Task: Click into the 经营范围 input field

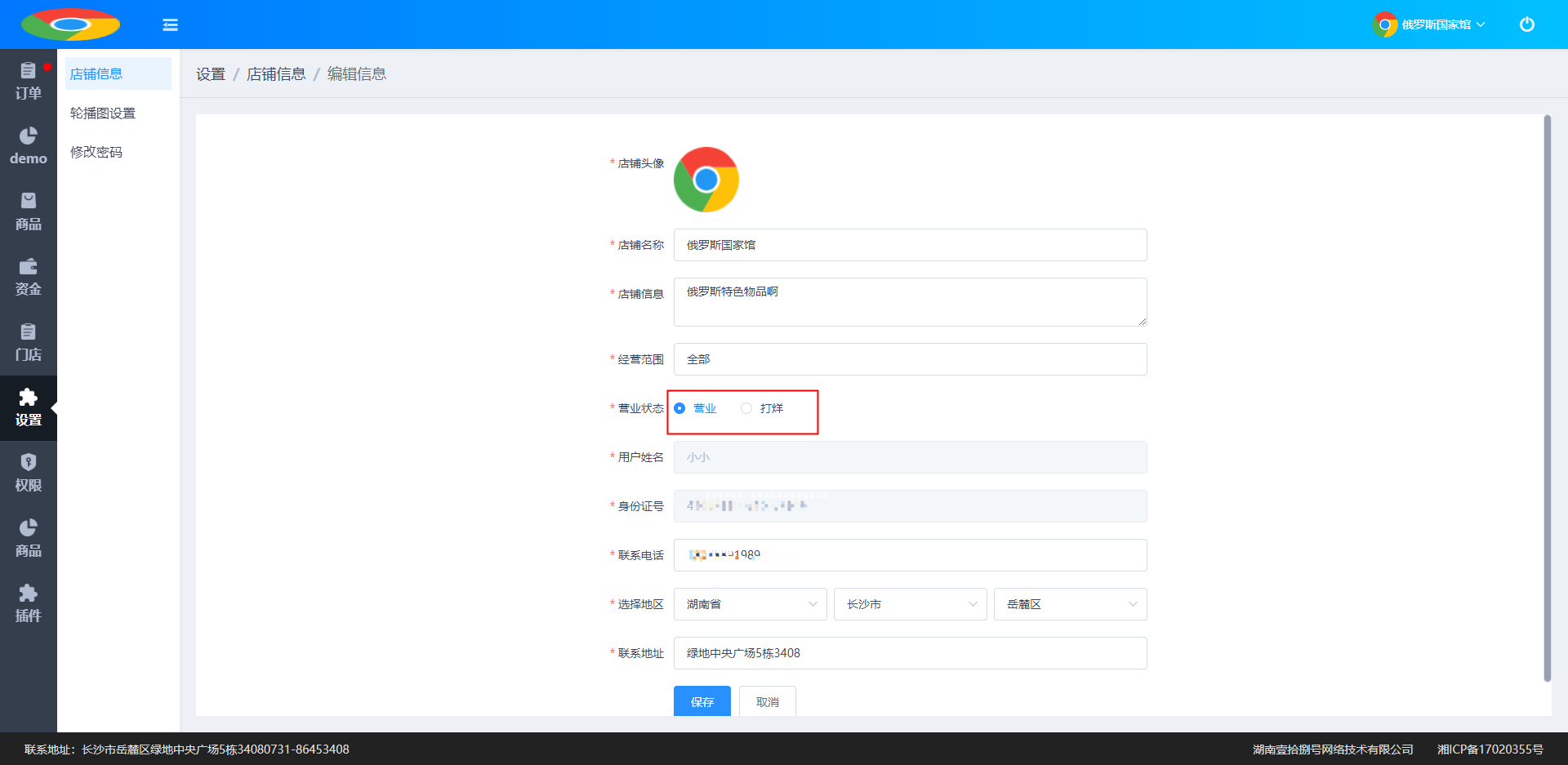Action: point(911,359)
